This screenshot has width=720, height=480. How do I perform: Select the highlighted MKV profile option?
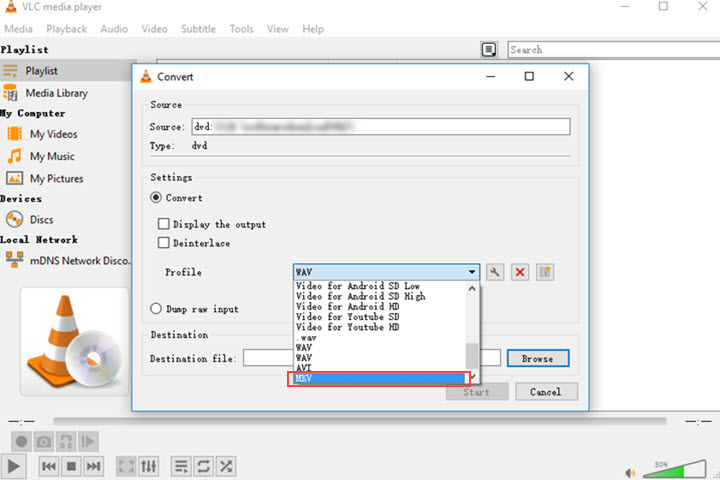point(380,378)
